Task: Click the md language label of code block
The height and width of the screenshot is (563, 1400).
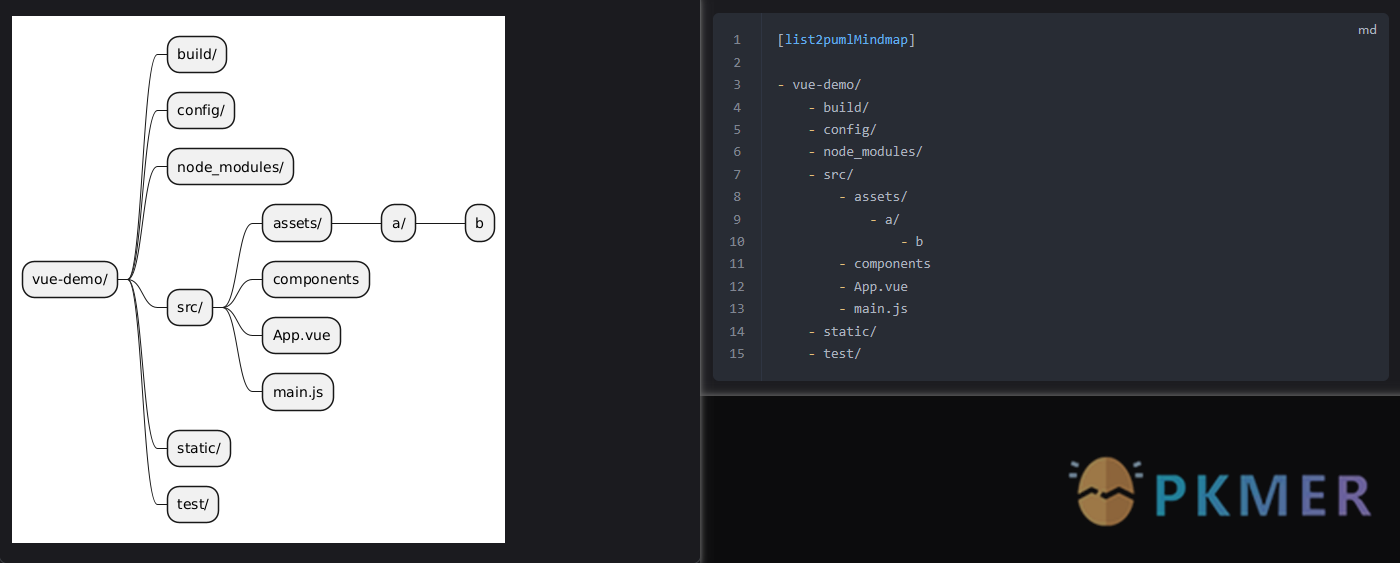Action: coord(1367,30)
